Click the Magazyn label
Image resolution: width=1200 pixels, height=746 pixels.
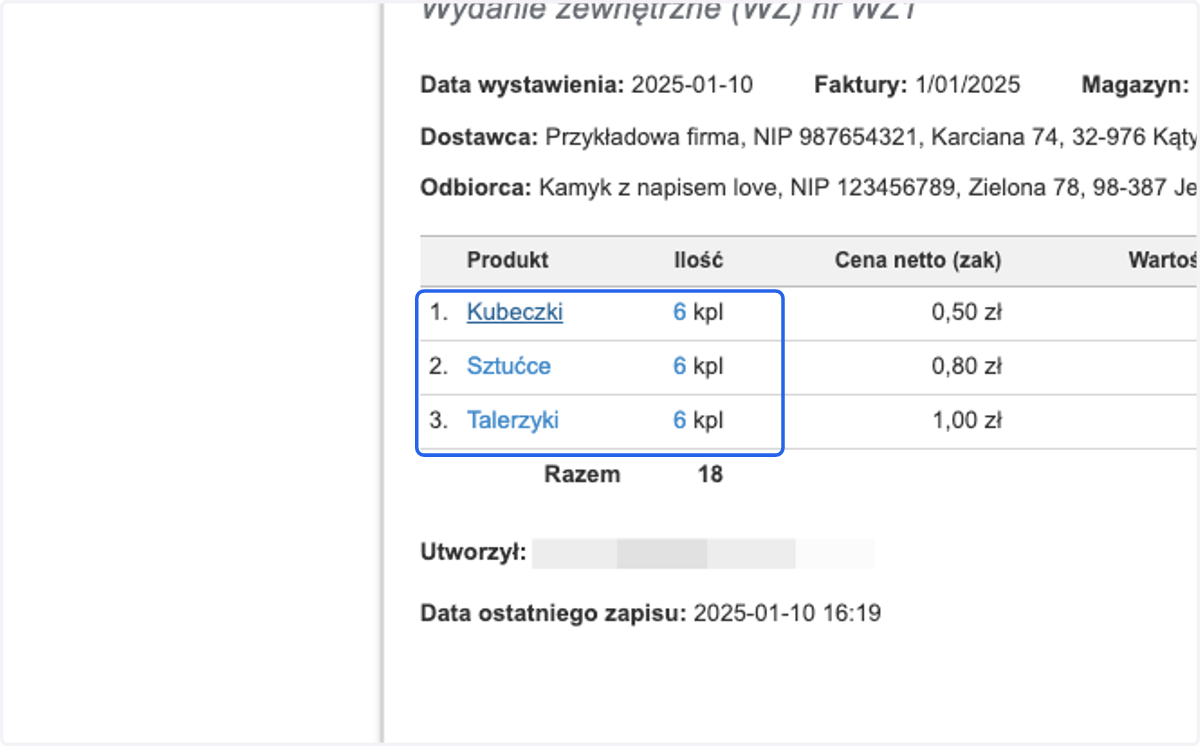(1134, 85)
